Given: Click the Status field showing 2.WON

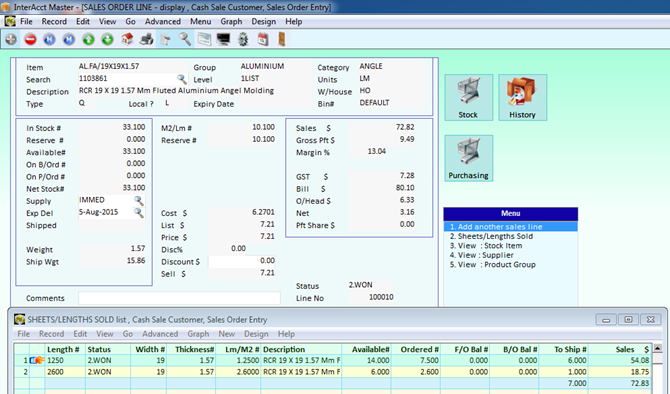Looking at the screenshot, I should [x=370, y=285].
